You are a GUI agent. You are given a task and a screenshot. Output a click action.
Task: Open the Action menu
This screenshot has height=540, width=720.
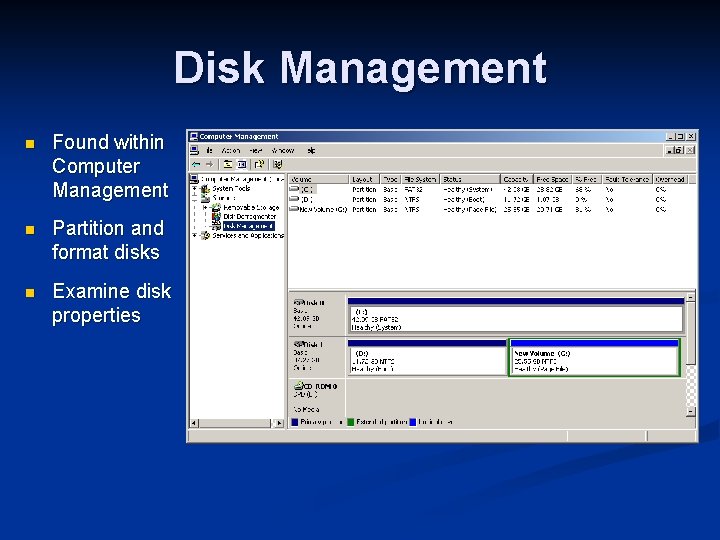pyautogui.click(x=231, y=150)
